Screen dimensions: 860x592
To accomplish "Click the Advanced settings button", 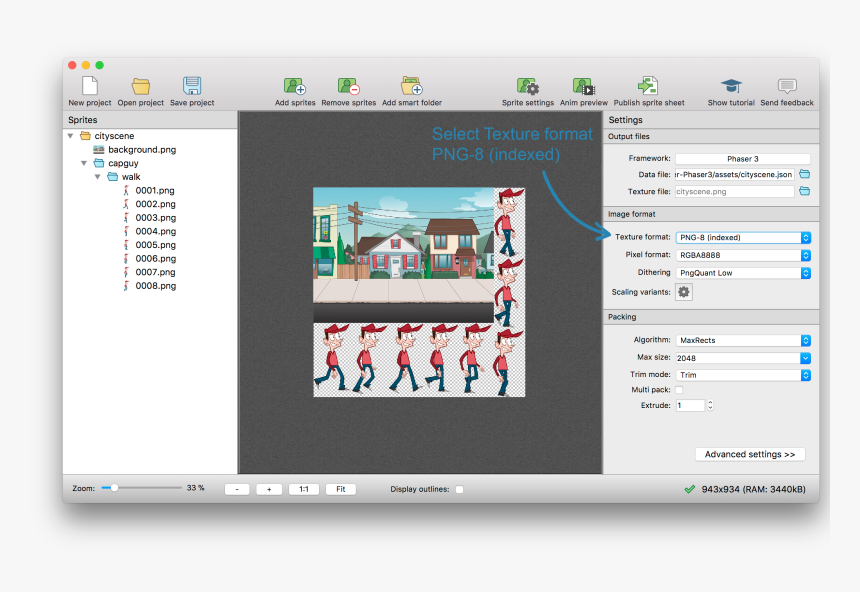I will 749,453.
